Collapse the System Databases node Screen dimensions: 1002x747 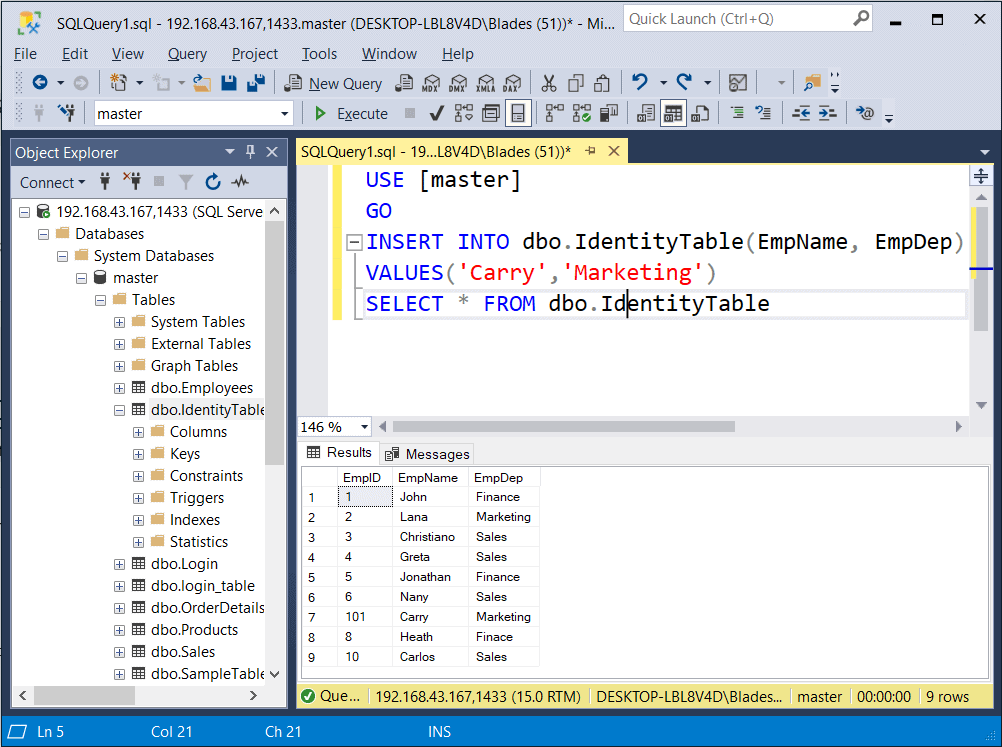(x=62, y=255)
